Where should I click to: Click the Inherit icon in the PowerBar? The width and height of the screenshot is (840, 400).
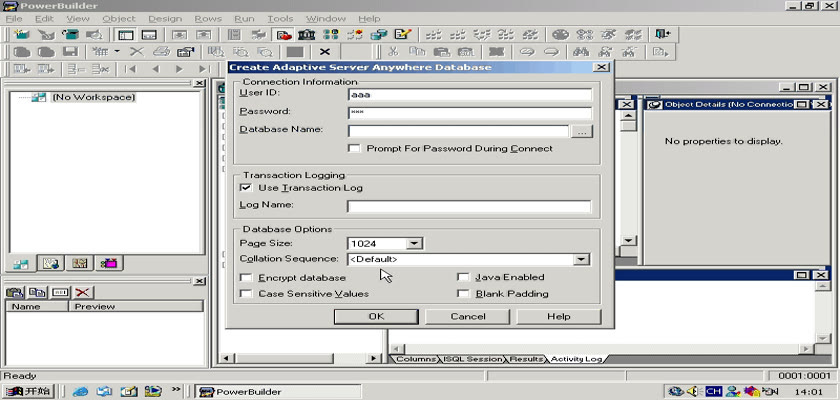click(46, 35)
